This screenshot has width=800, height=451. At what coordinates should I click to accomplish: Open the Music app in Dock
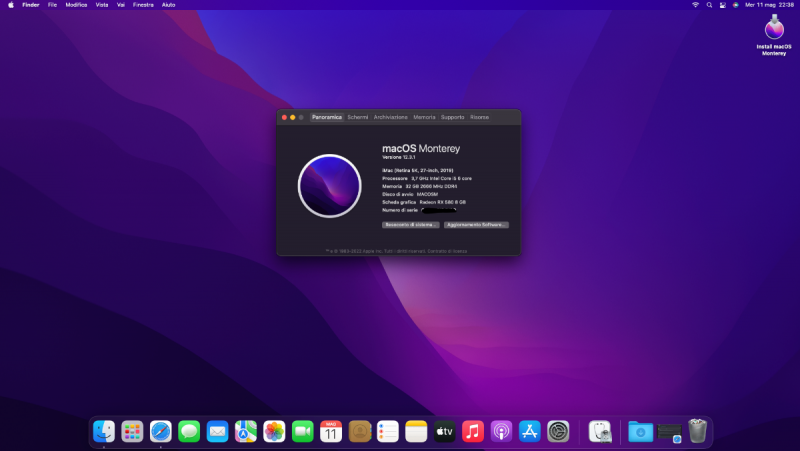click(473, 431)
